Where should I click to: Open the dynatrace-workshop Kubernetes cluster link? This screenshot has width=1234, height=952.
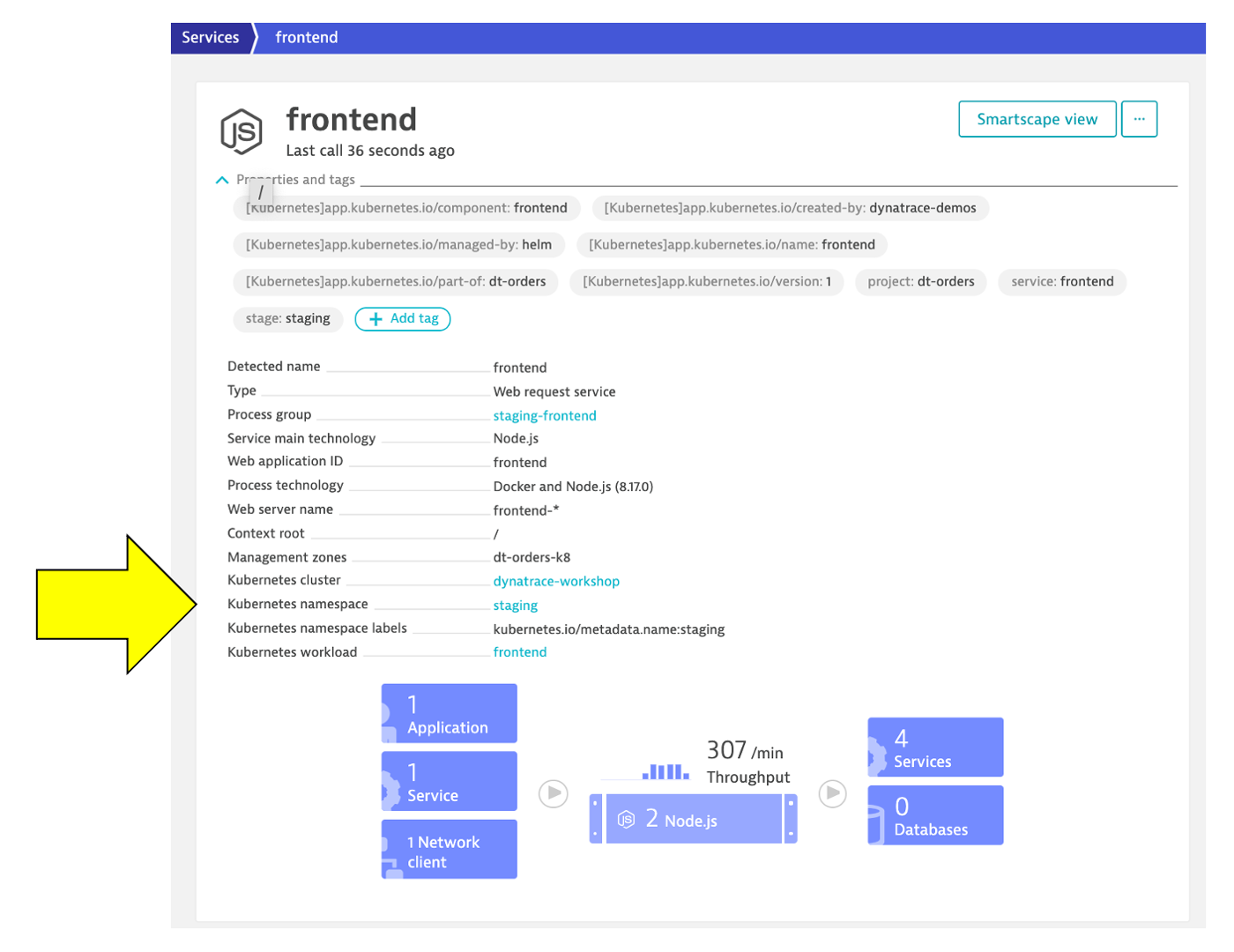coord(556,582)
